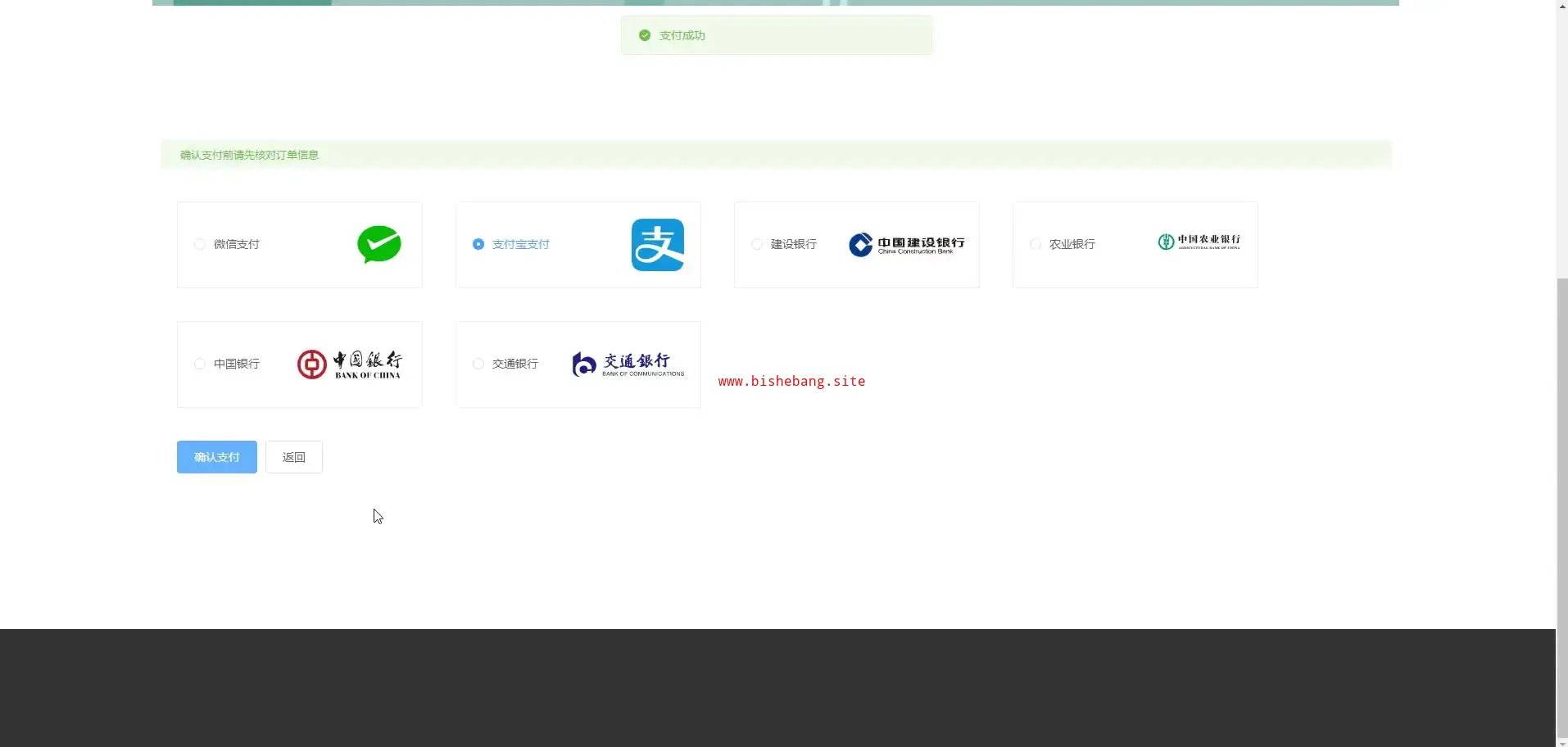Go back using the 返回 button

click(x=294, y=457)
